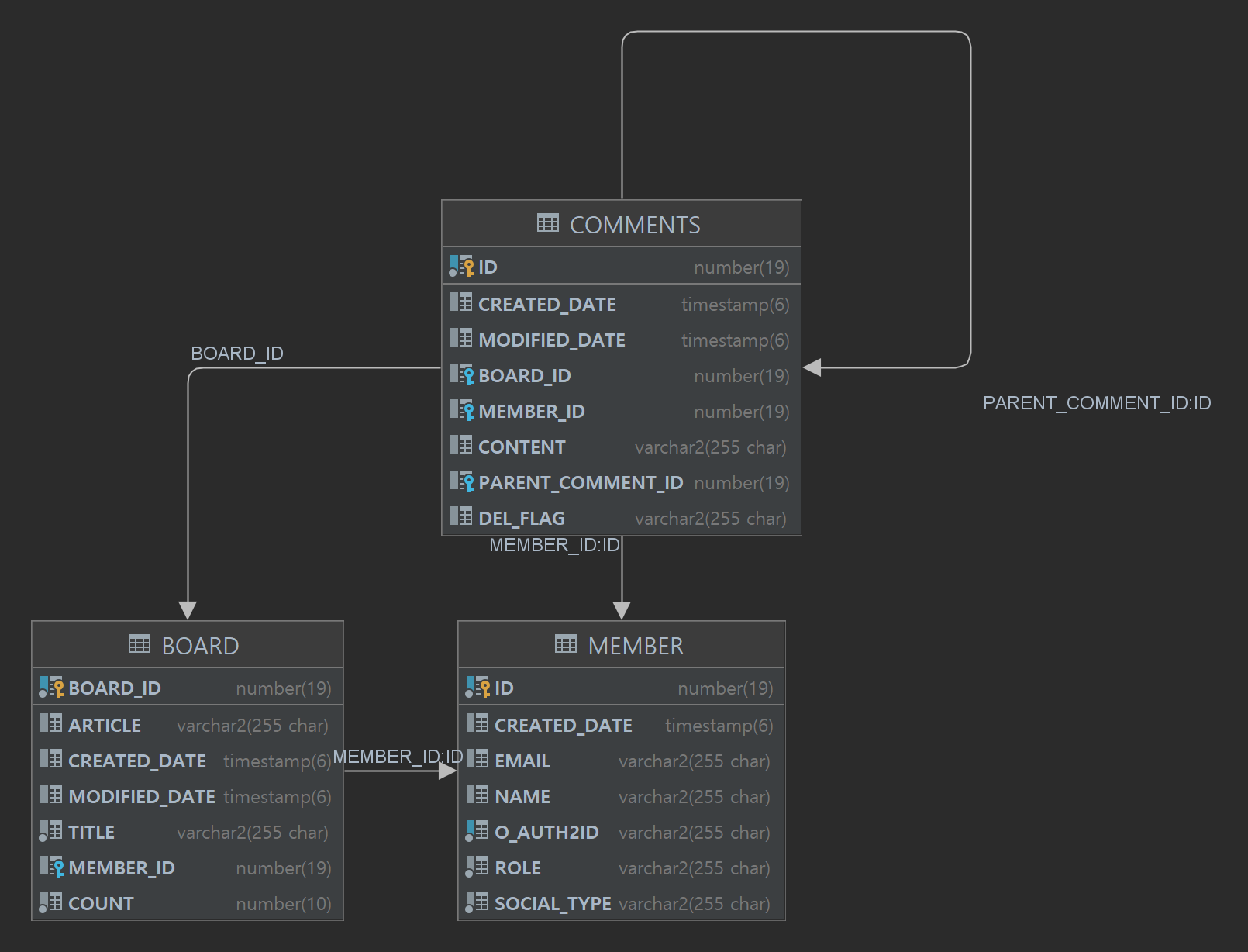Click primary key icon of COMMENTS ID
Screen dimensions: 1248x952
(462, 267)
